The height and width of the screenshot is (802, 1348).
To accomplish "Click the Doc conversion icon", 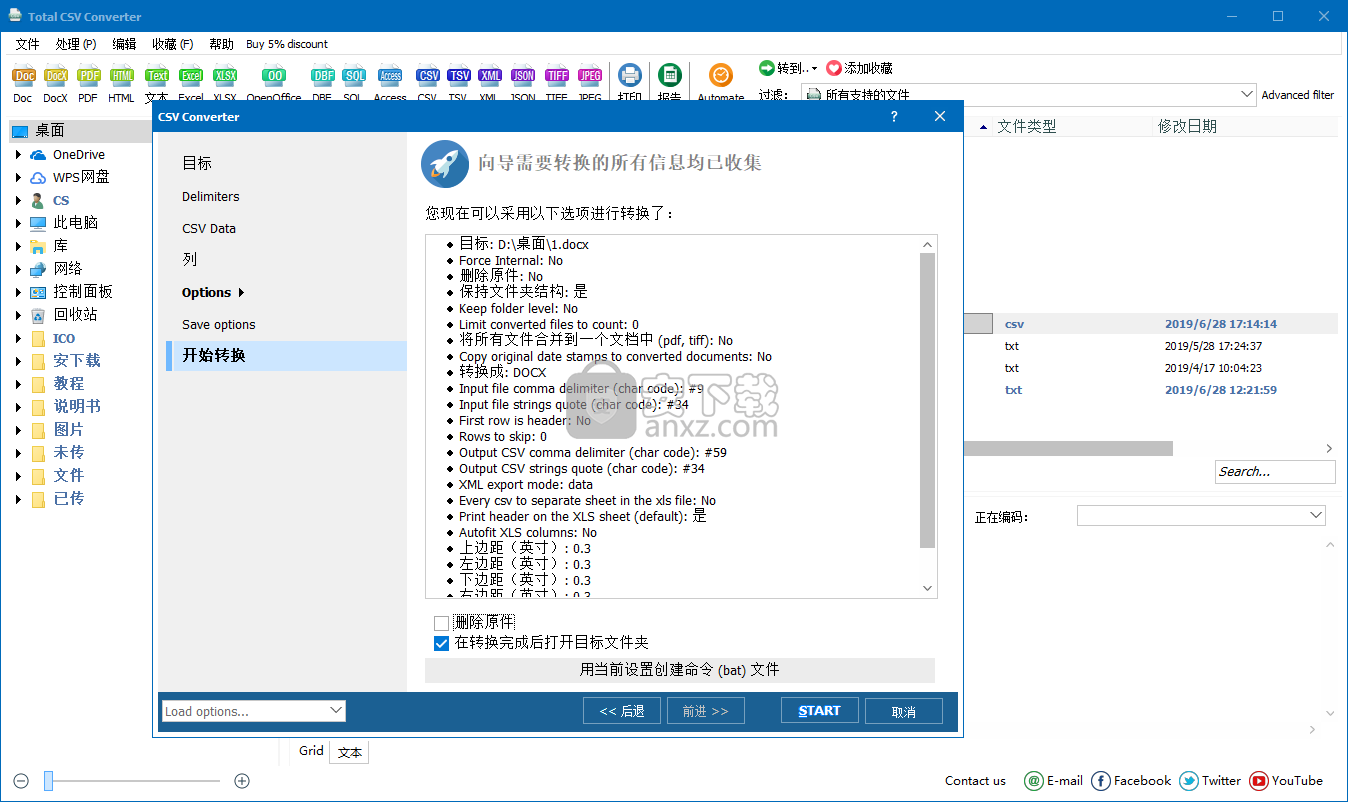I will click(23, 75).
